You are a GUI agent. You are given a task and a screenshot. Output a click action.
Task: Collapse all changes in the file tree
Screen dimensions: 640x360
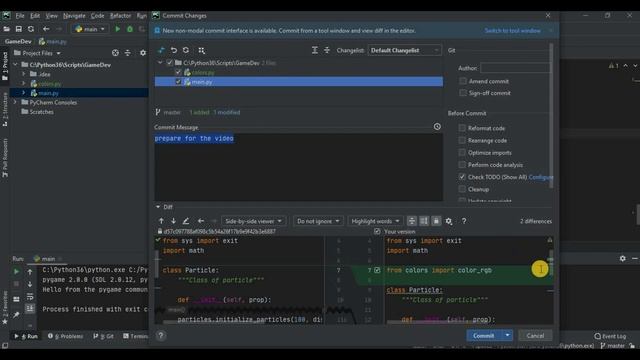coord(327,50)
